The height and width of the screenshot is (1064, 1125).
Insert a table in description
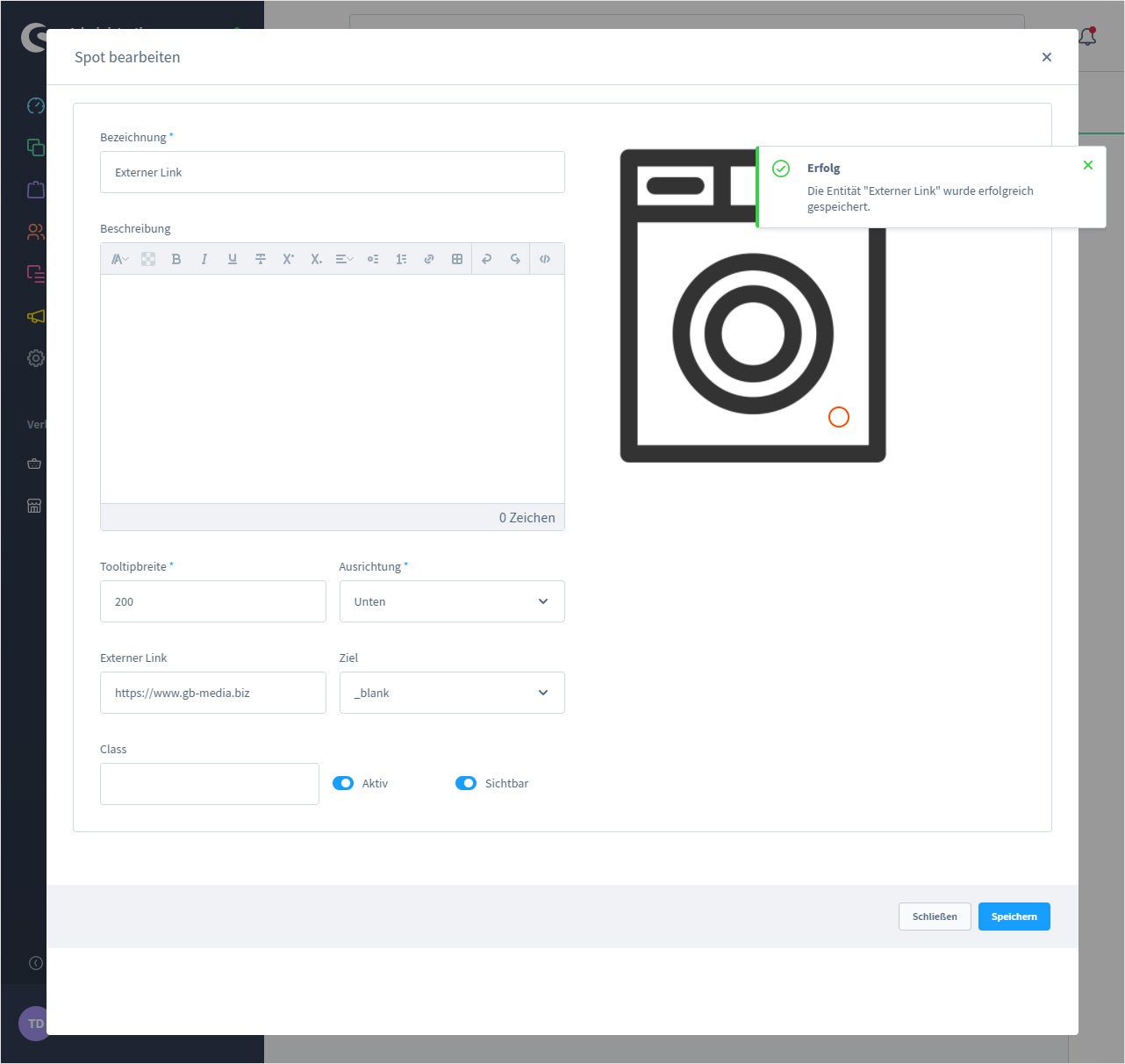457,259
